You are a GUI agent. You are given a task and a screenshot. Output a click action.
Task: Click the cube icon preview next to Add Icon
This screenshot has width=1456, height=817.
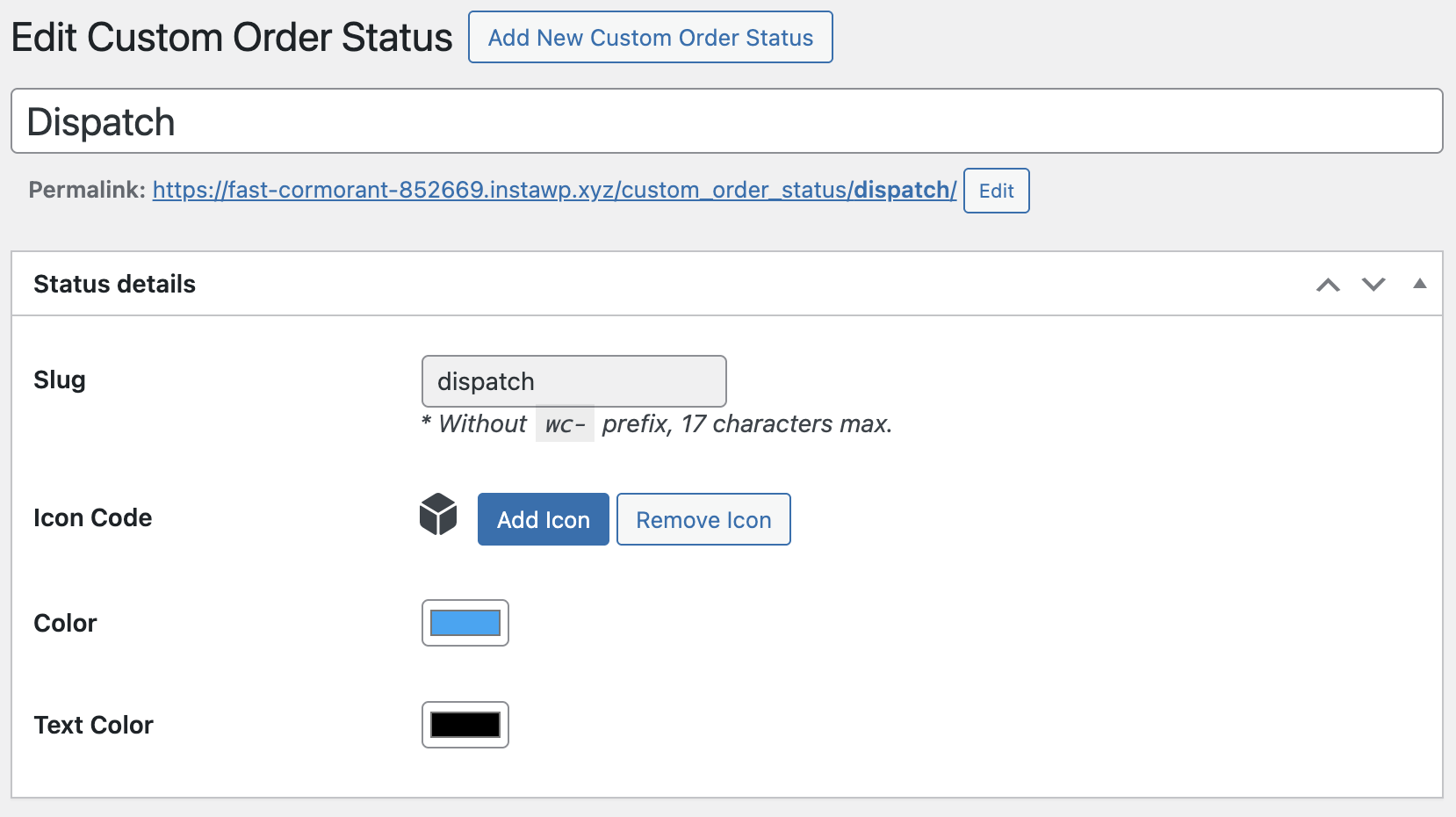click(438, 515)
